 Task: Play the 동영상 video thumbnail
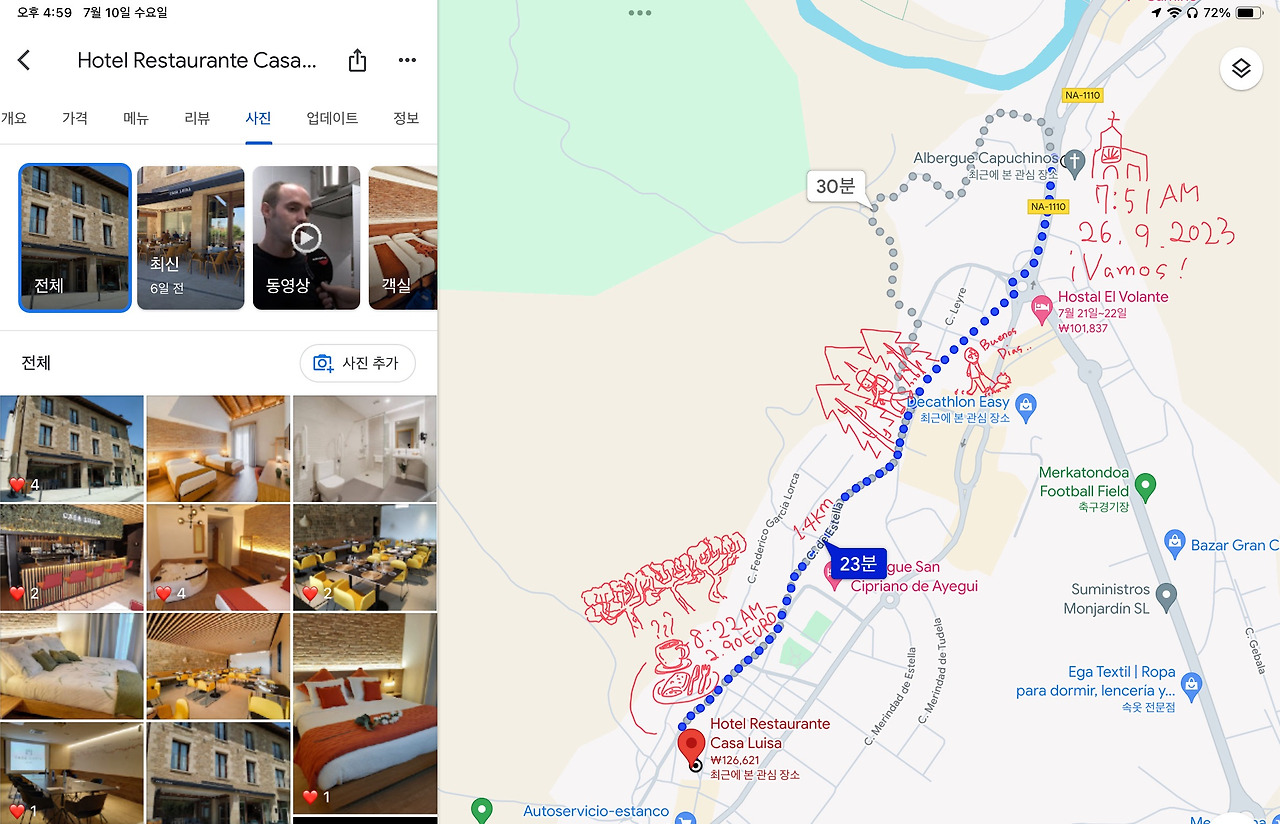[306, 238]
